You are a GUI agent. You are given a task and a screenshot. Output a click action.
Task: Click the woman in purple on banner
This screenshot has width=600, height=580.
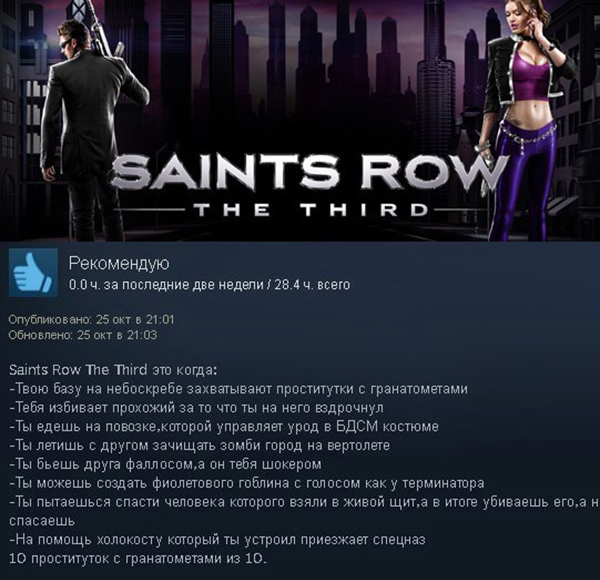tap(528, 119)
